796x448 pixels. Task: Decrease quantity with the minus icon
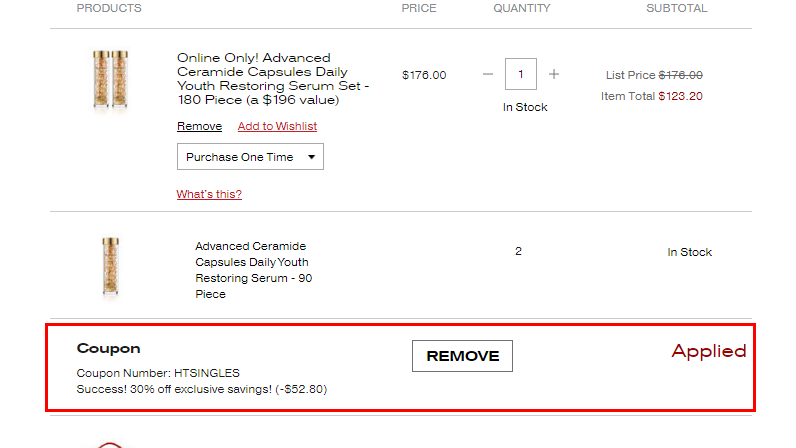point(488,74)
